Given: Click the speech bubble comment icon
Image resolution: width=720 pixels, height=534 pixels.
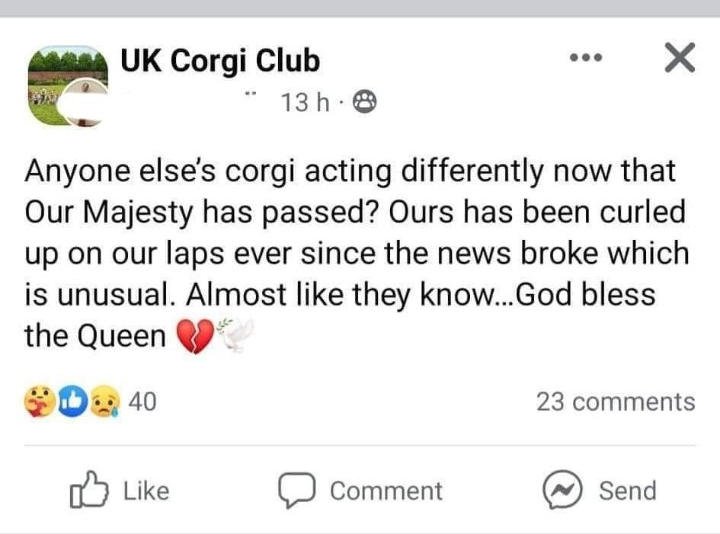Looking at the screenshot, I should (x=295, y=490).
